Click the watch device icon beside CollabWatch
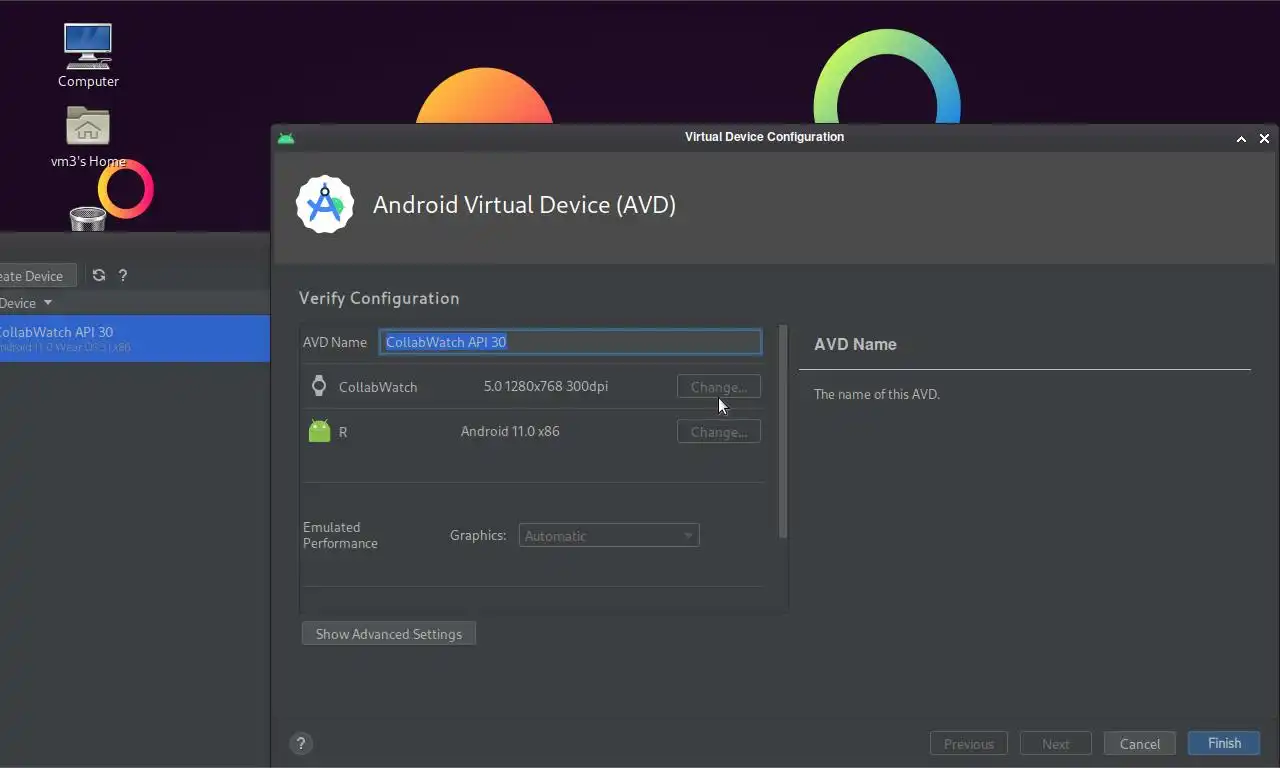Image resolution: width=1280 pixels, height=768 pixels. [x=319, y=386]
